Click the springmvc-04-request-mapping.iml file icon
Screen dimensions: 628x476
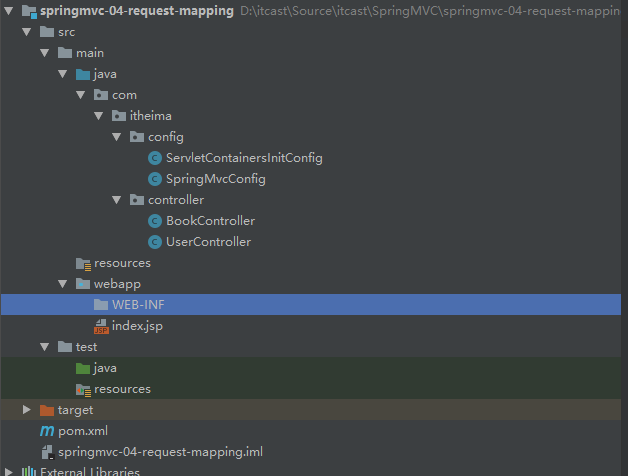point(46,452)
